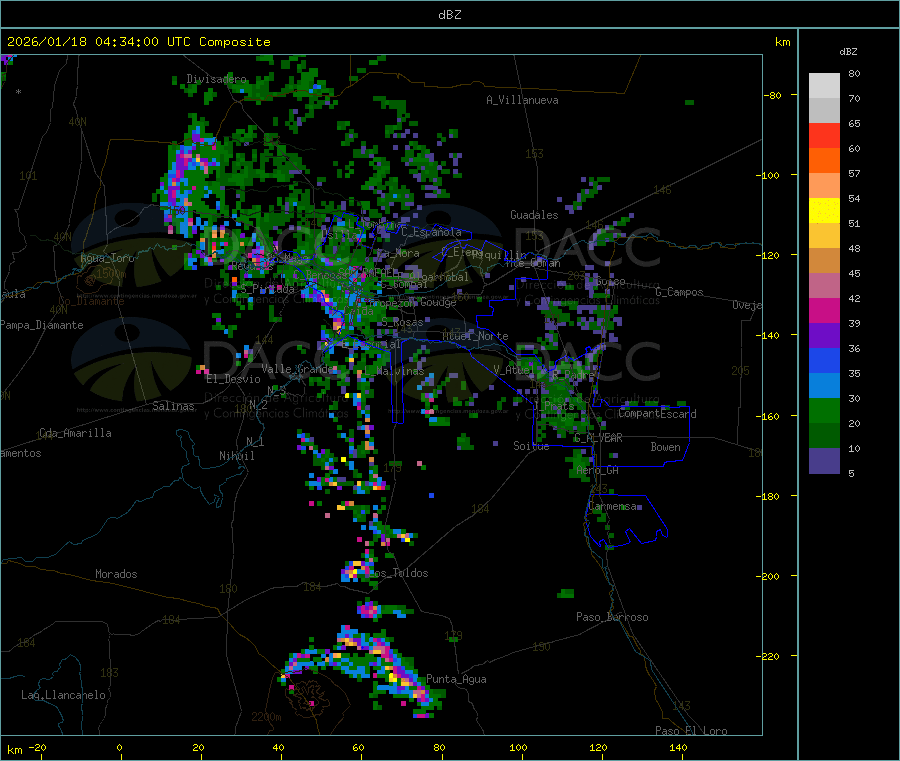900x761 pixels.
Task: Click the Cda_Amarilla map label
Action: (x=75, y=433)
